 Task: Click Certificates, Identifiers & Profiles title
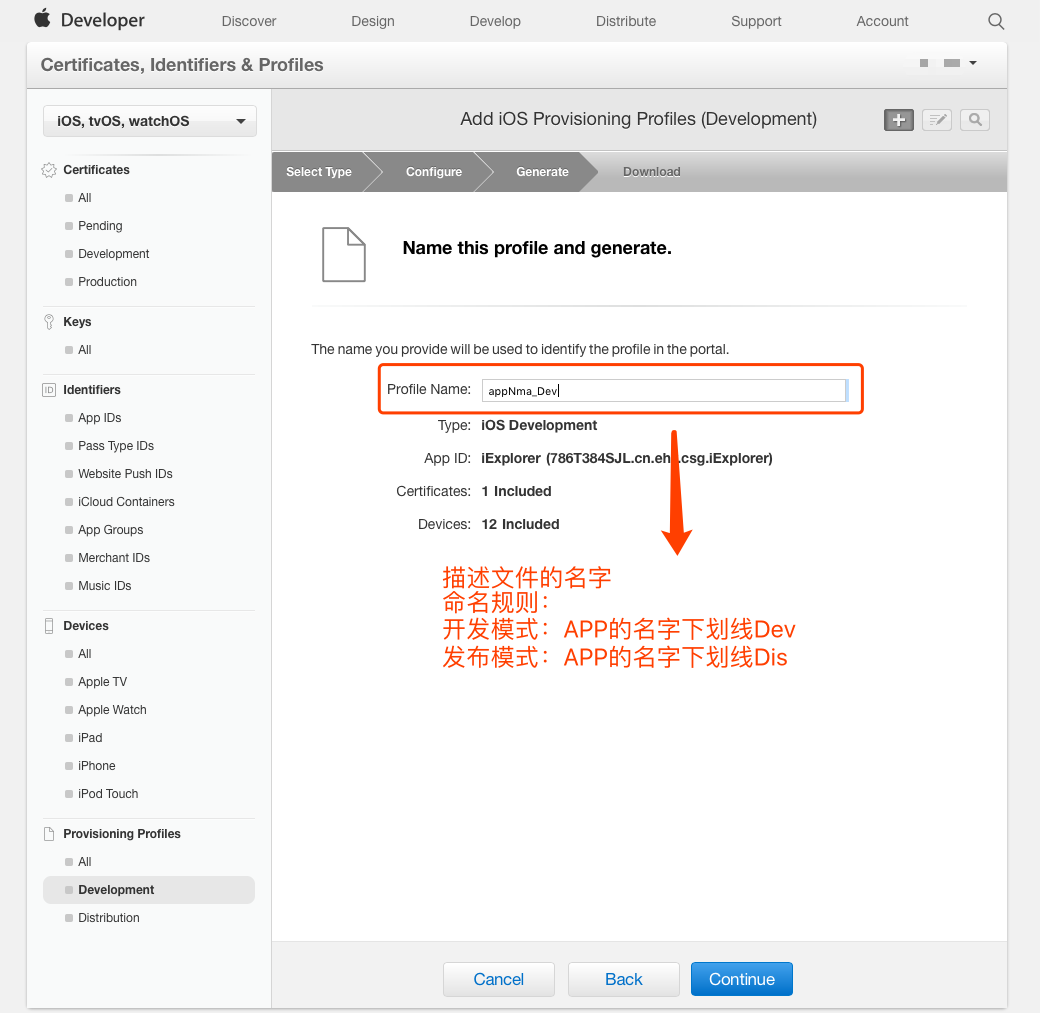click(x=182, y=65)
